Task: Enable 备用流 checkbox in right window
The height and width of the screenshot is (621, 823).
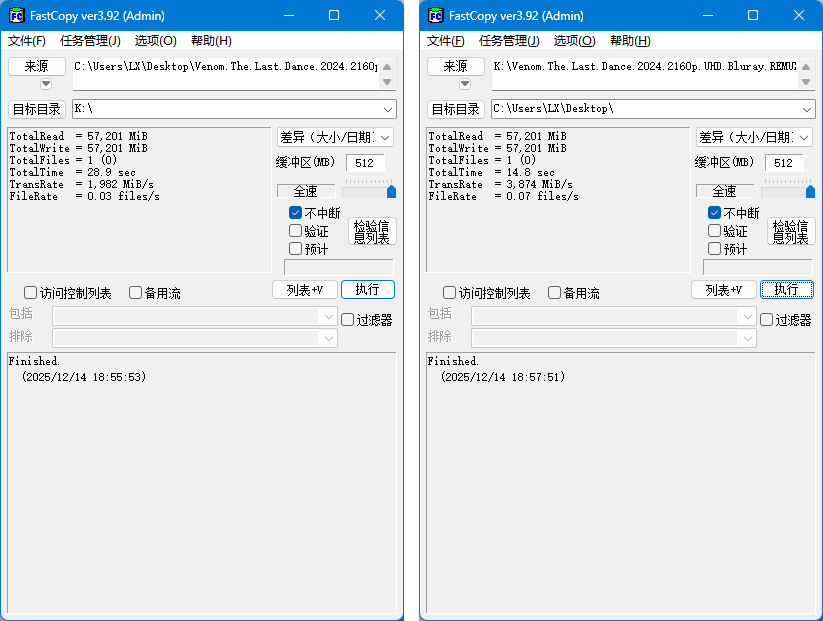Action: 554,292
